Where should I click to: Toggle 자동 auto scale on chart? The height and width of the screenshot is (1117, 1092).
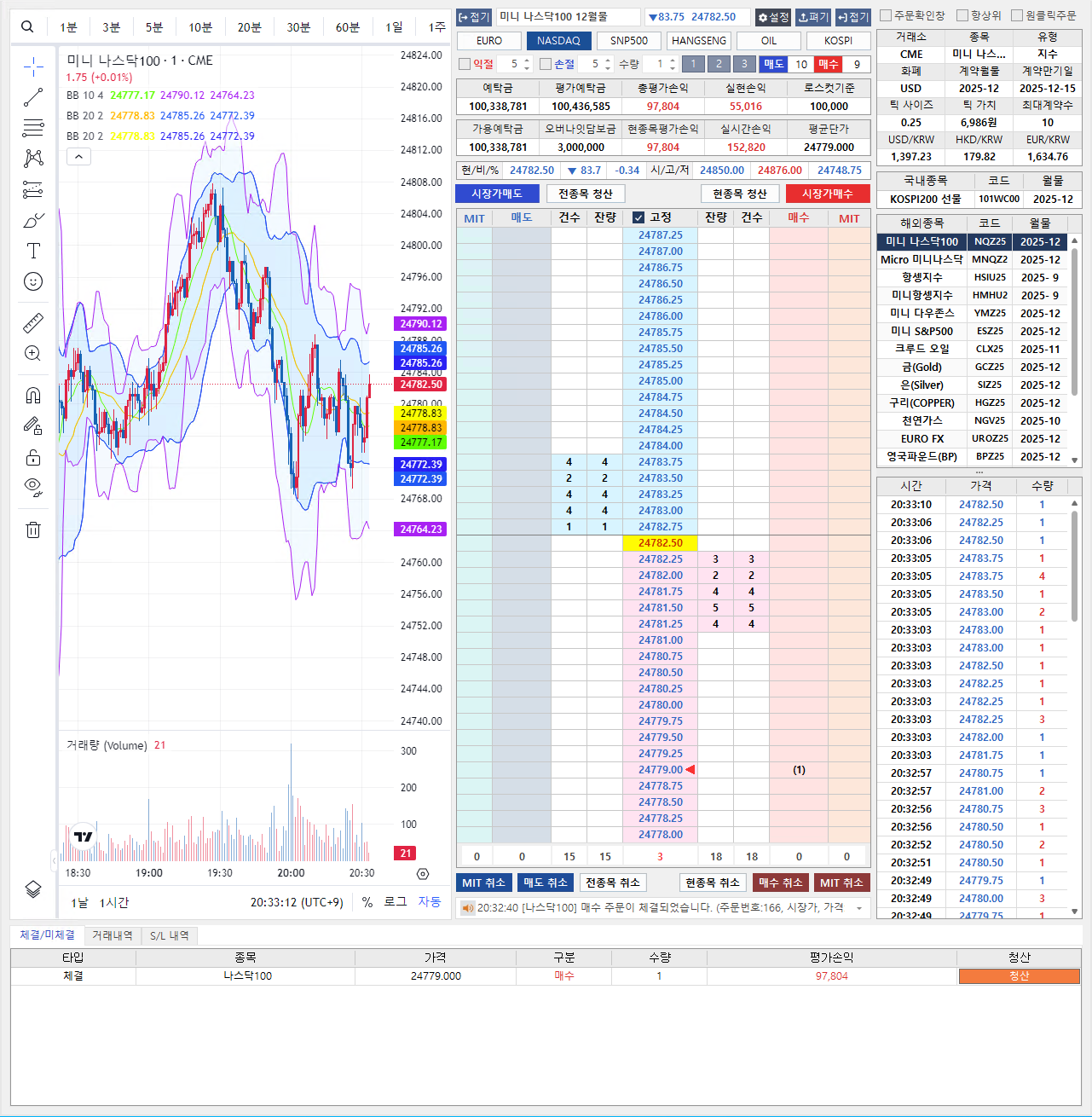[430, 901]
